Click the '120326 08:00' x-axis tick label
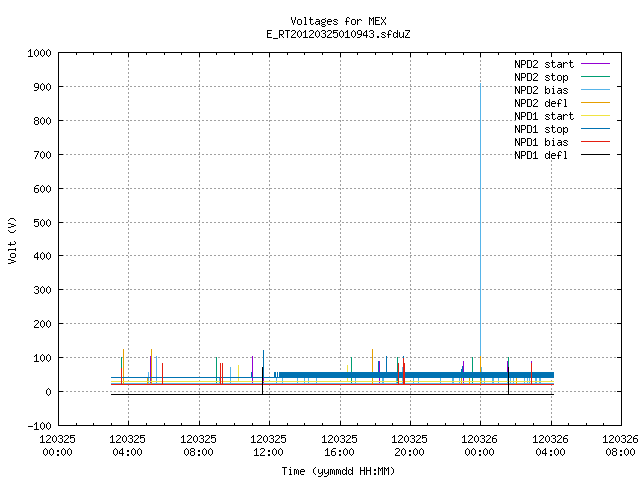The width and height of the screenshot is (640, 480). (x=620, y=446)
